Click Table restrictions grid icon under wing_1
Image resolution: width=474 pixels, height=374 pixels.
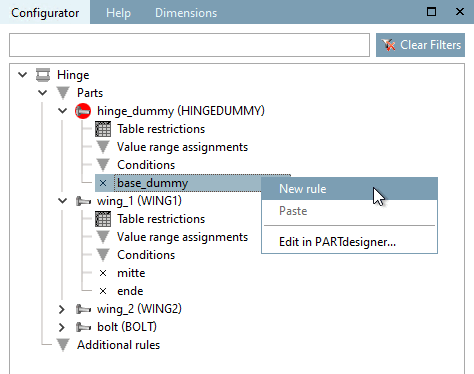(x=103, y=219)
